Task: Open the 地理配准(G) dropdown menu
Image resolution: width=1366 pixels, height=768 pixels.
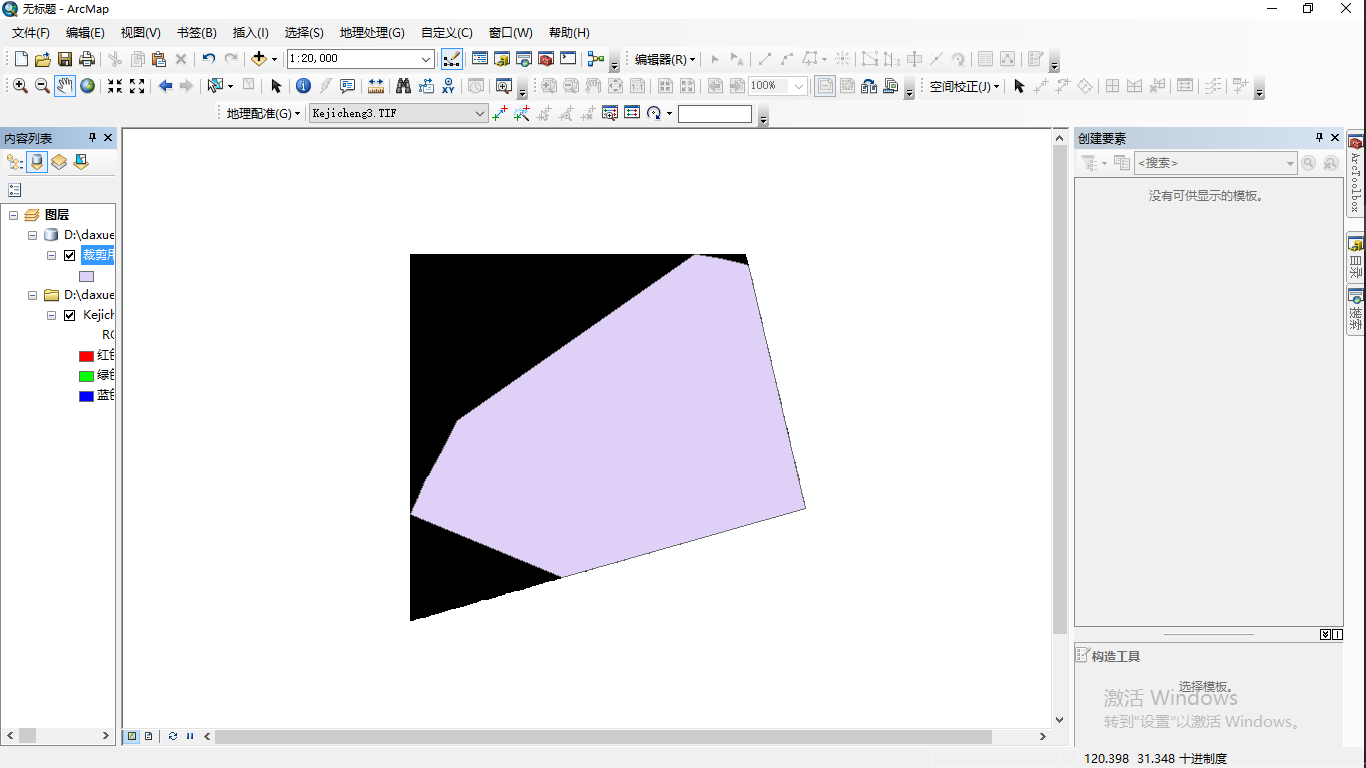Action: point(263,114)
